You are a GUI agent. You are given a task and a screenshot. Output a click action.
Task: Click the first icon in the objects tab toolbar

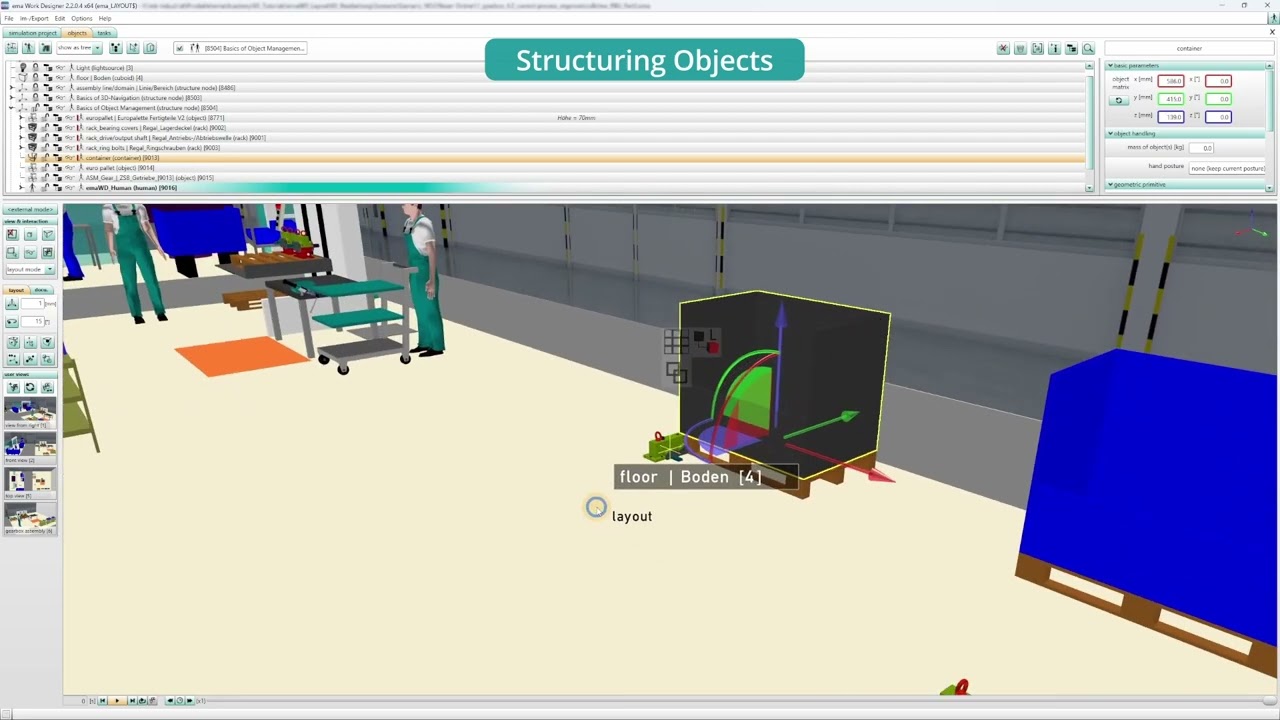tap(11, 48)
